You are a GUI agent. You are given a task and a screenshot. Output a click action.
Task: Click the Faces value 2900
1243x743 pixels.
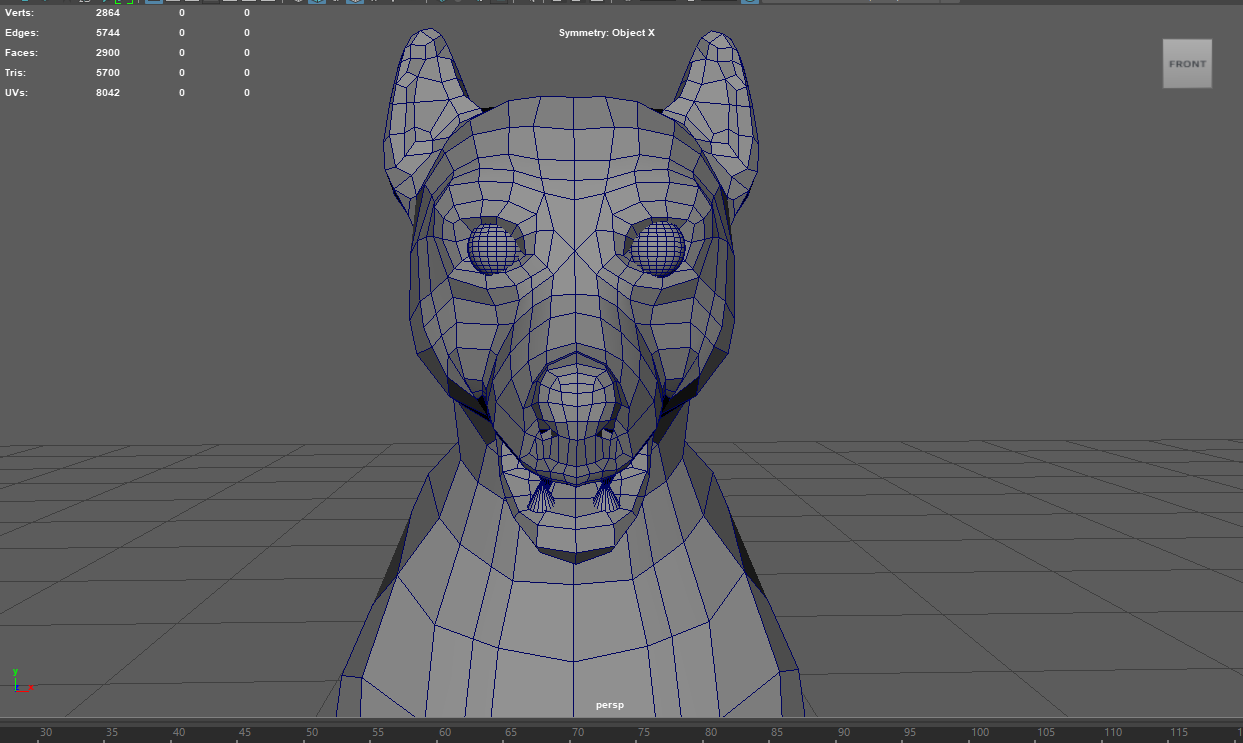(x=108, y=53)
